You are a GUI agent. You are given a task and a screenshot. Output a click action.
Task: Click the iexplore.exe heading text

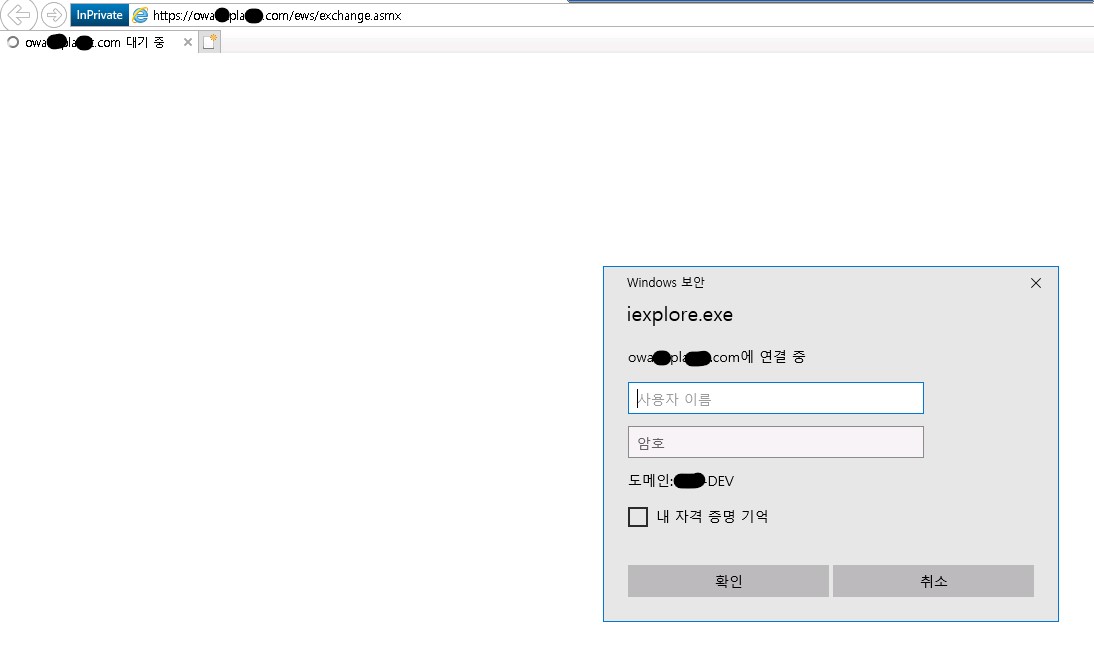point(680,315)
